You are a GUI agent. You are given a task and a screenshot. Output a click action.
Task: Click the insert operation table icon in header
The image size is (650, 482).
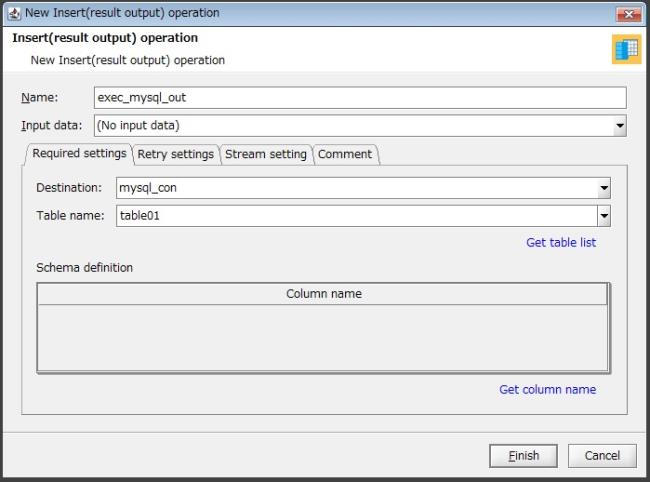(x=626, y=50)
